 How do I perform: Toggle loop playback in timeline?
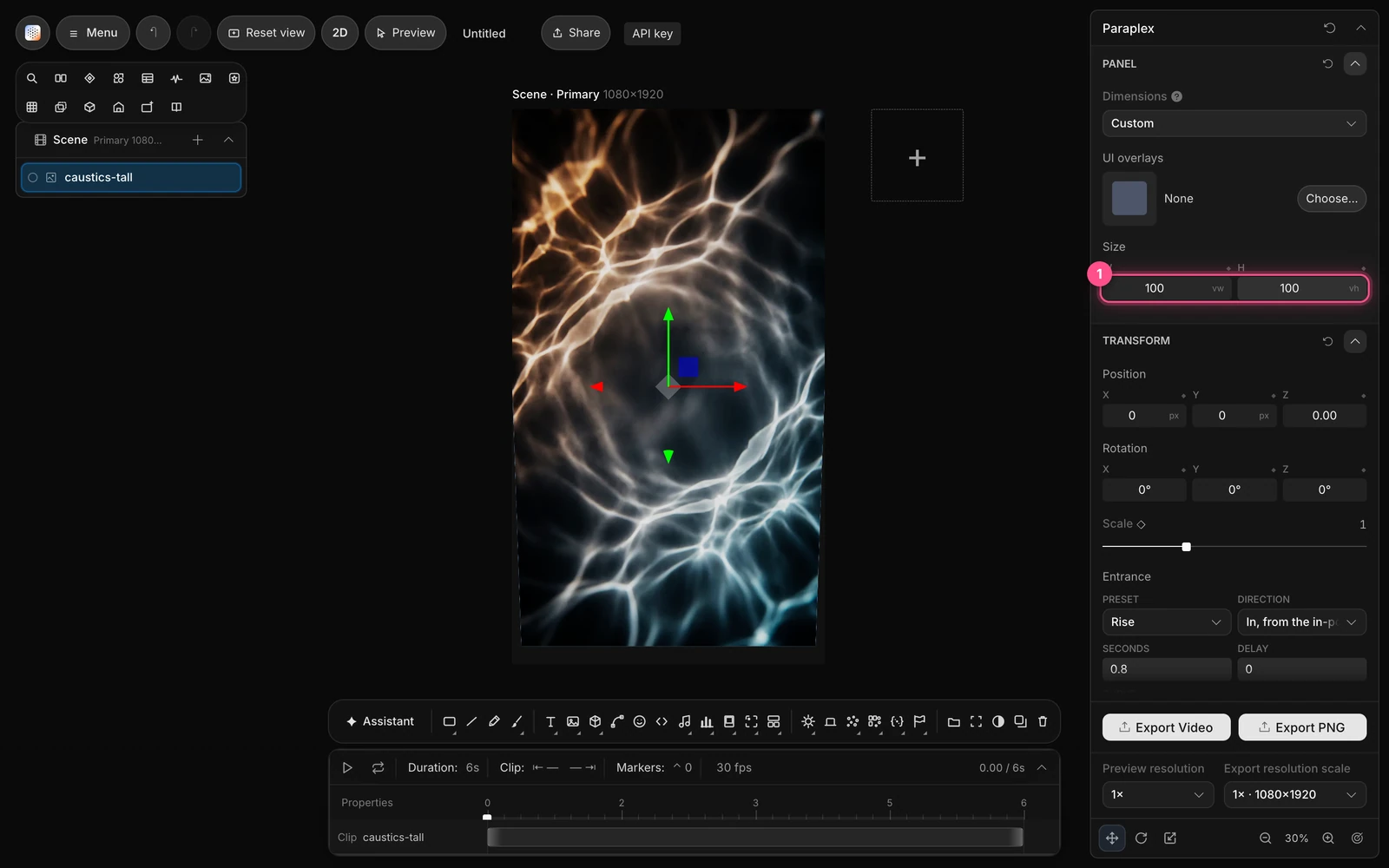[378, 767]
